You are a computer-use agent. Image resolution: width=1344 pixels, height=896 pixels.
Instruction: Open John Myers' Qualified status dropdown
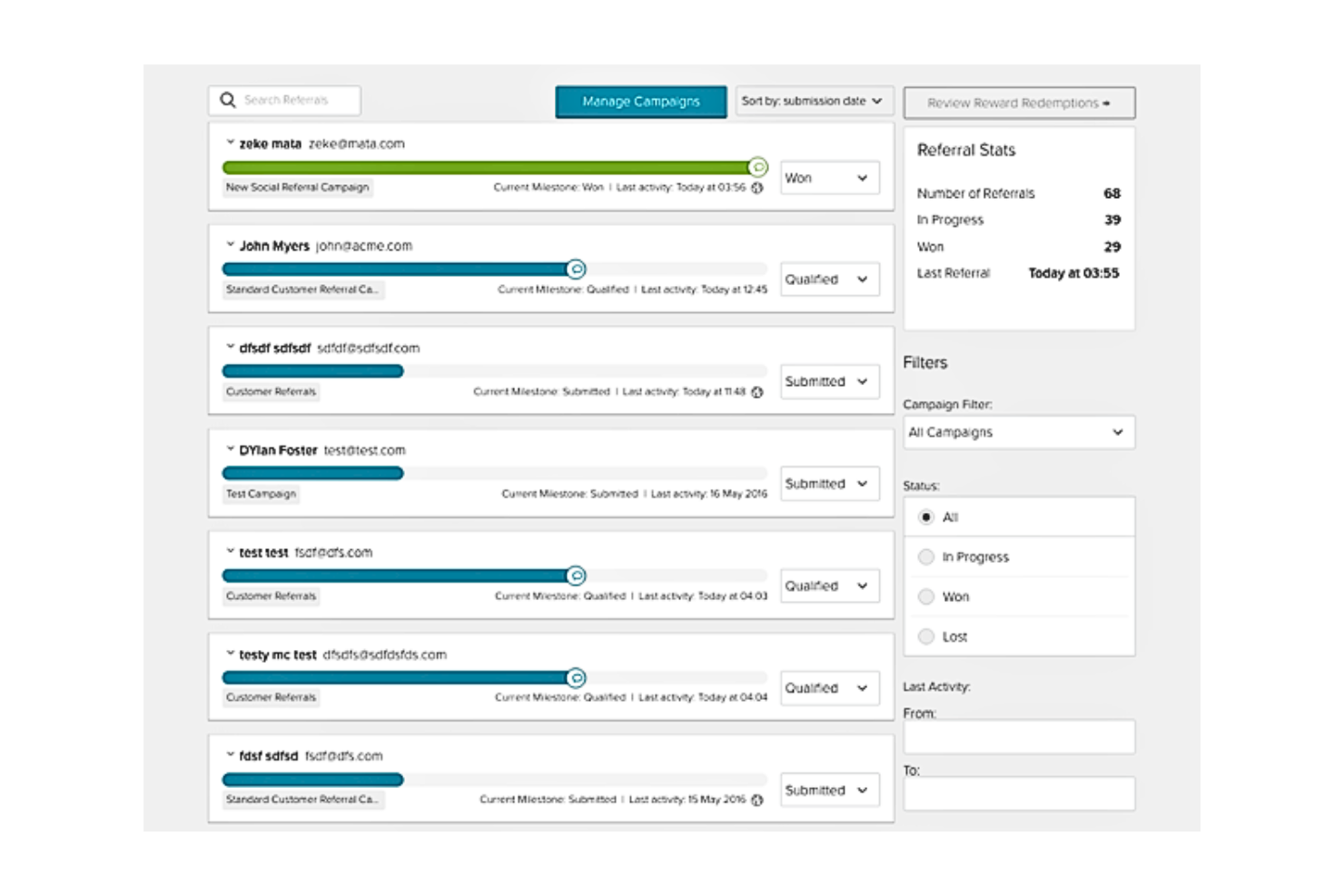point(830,280)
